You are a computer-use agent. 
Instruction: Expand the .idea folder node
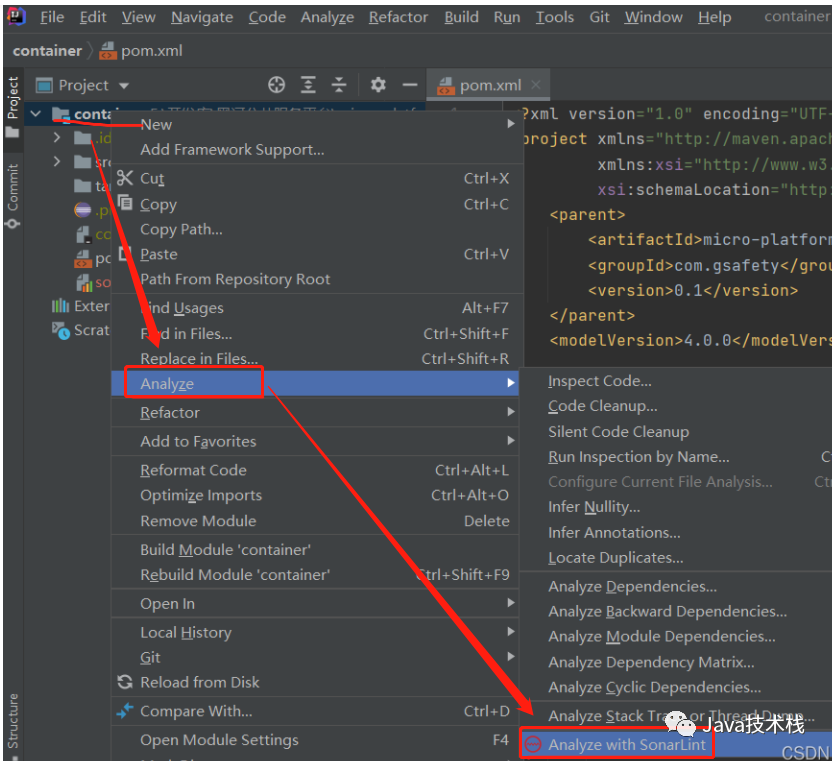pyautogui.click(x=57, y=137)
